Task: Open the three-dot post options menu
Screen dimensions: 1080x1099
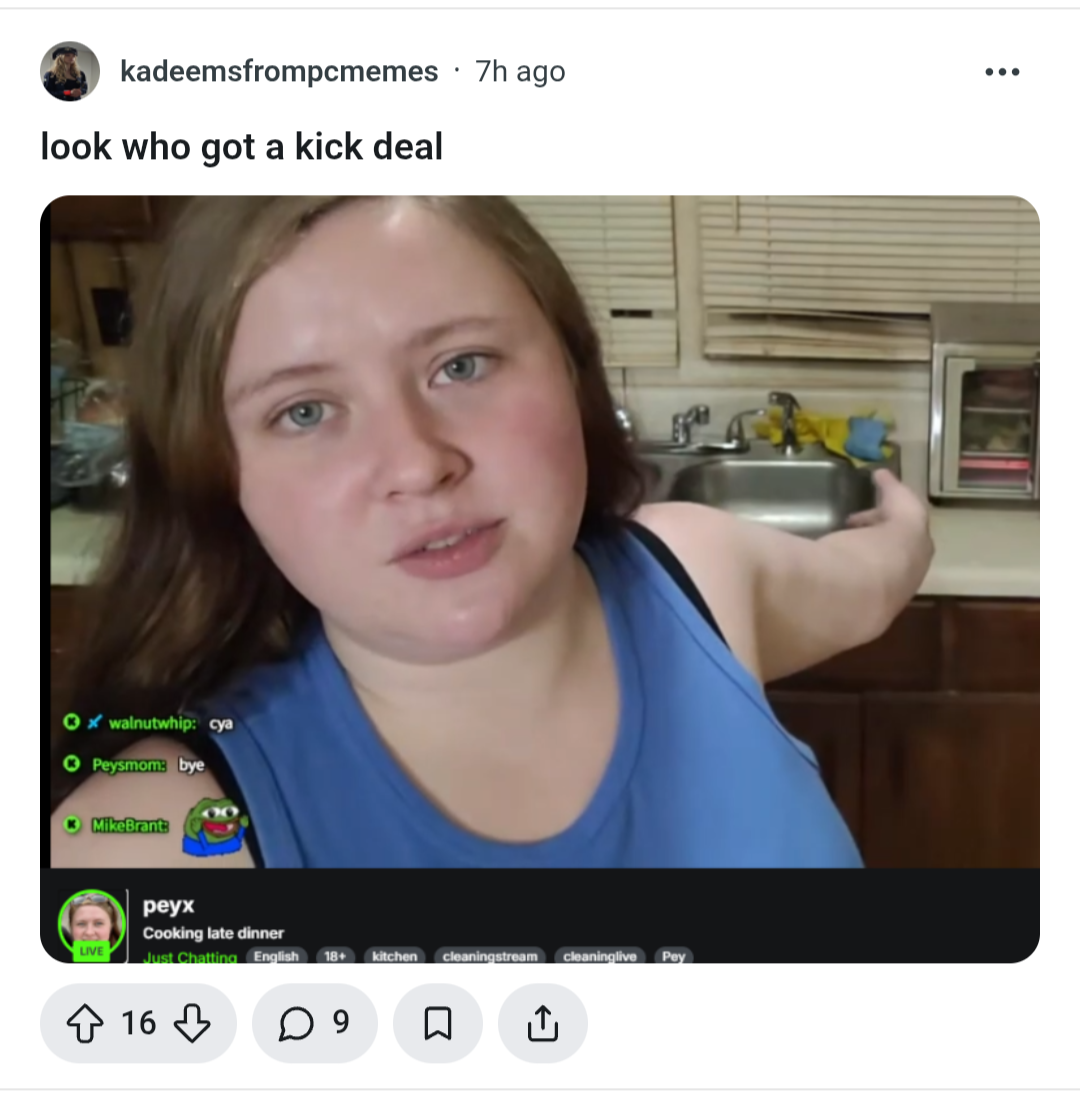Action: 1002,71
